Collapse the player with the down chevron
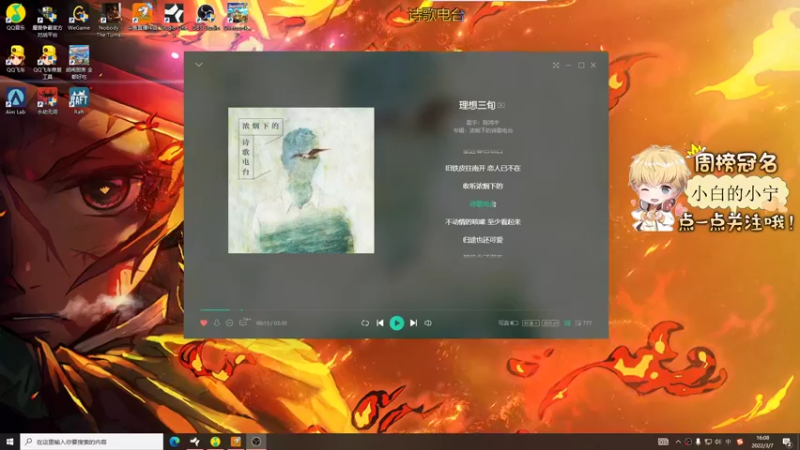 pyautogui.click(x=199, y=65)
